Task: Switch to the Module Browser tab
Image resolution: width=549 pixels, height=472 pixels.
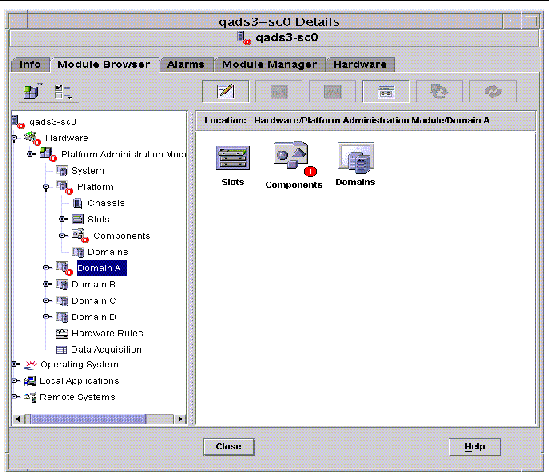Action: point(104,65)
